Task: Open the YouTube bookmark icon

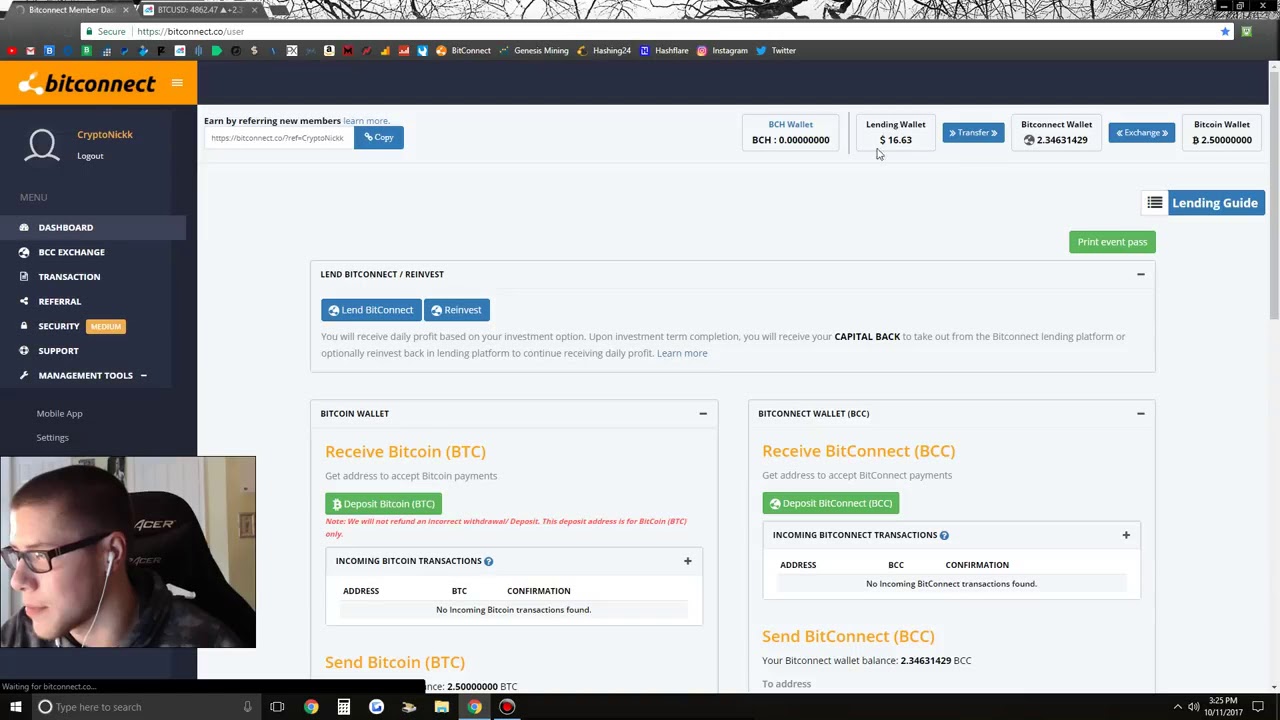Action: click(x=11, y=50)
